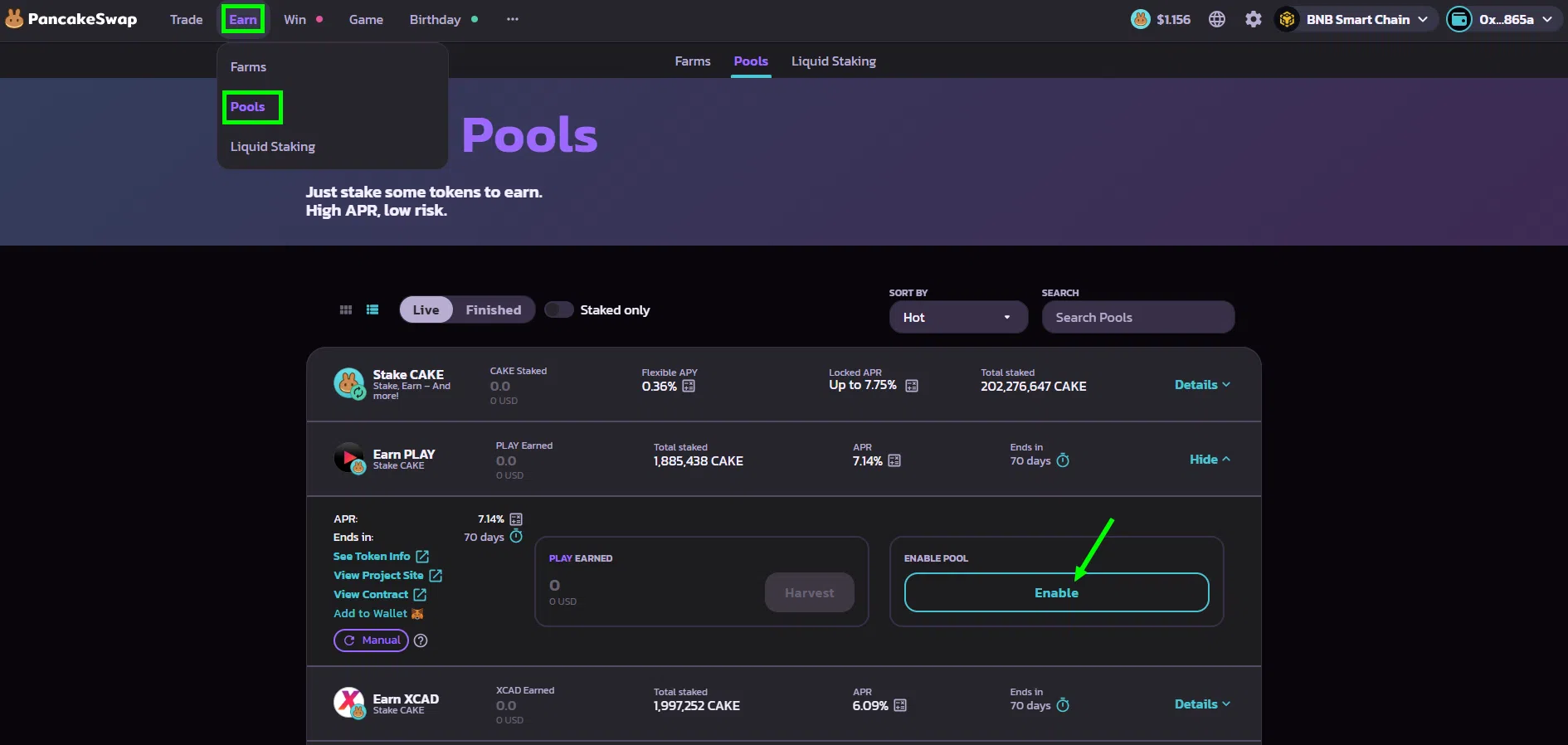The image size is (1568, 745).
Task: Expand Details for Earn XCAD pool
Action: 1202,704
